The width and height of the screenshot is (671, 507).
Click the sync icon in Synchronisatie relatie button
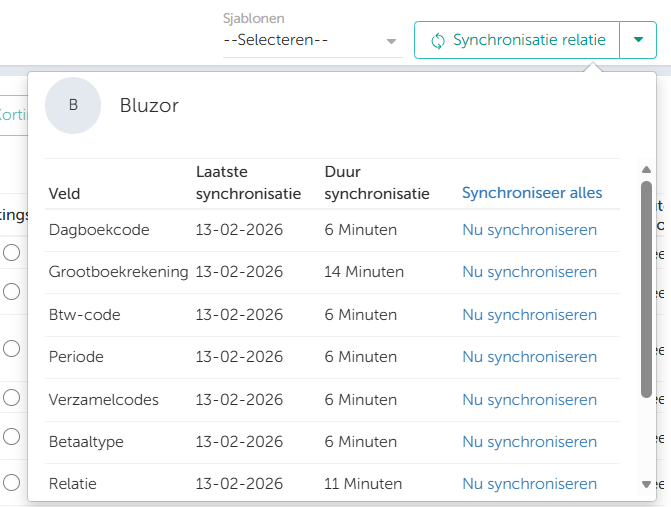coord(437,41)
